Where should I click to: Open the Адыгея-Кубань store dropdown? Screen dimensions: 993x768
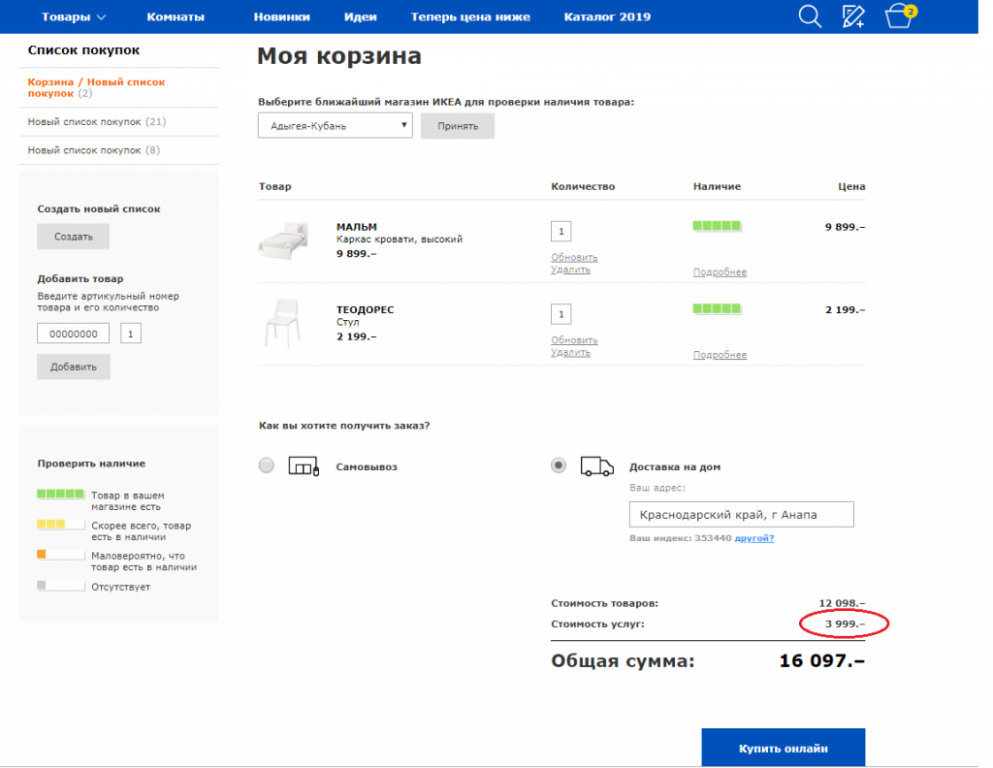click(335, 125)
